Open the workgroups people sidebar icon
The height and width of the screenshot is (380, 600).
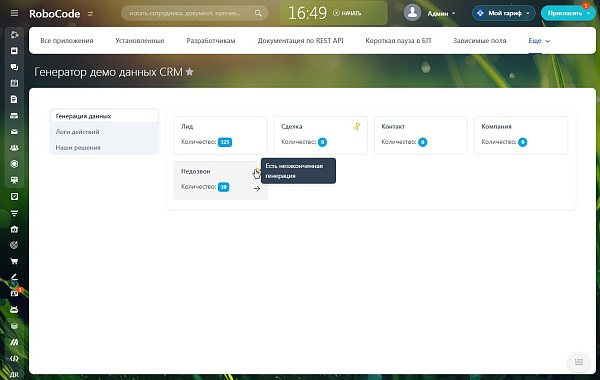[14, 148]
